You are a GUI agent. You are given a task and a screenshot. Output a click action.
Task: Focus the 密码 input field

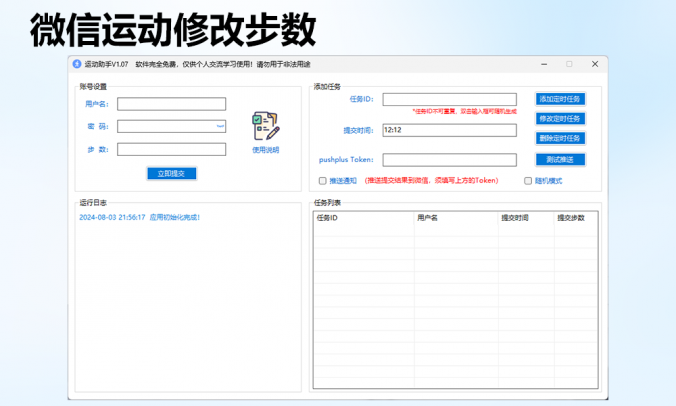(x=172, y=126)
